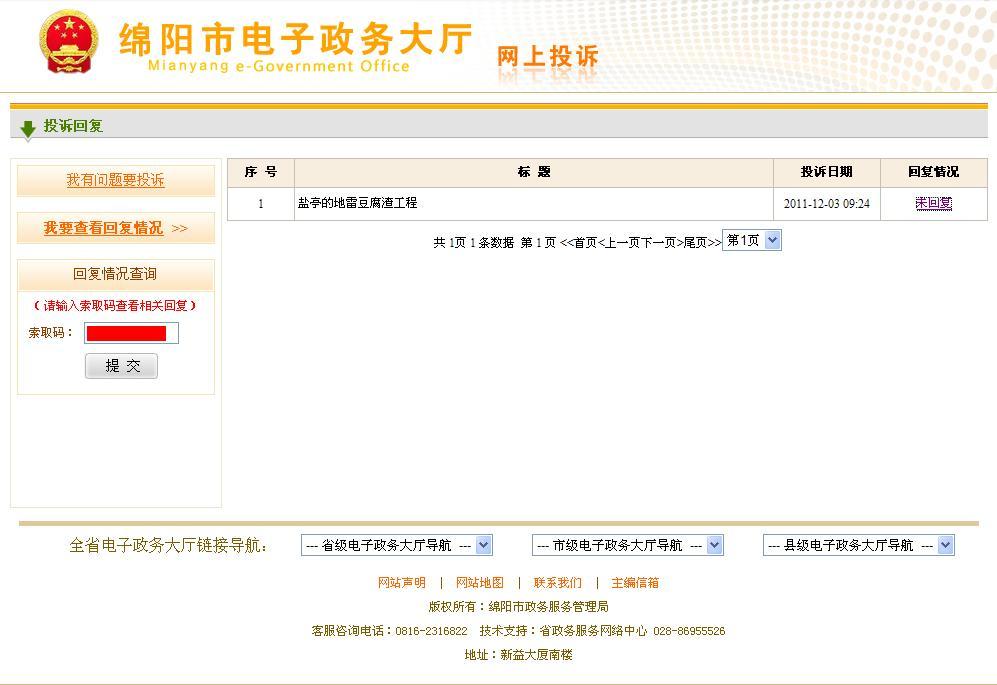Go to 首页 in the pagination

pos(584,243)
